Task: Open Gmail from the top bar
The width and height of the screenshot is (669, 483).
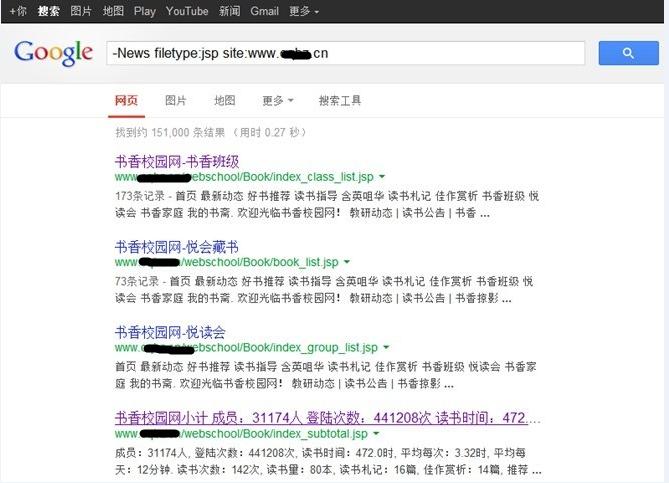Action: click(x=265, y=11)
